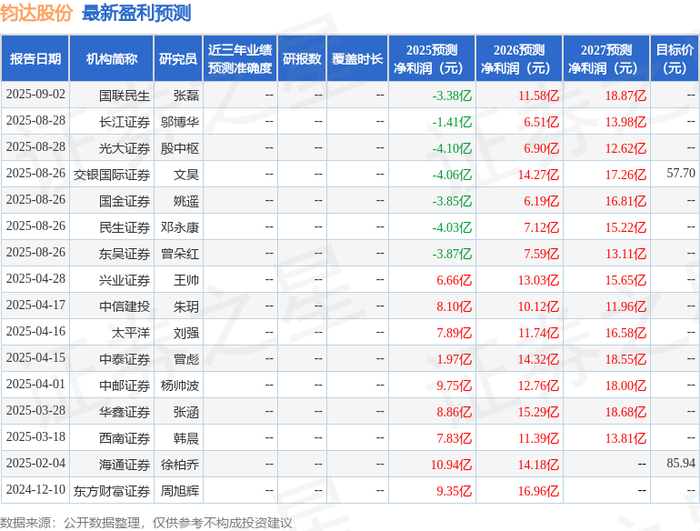
Task: Click the 13.11亿 forecast value
Action: coord(625,253)
